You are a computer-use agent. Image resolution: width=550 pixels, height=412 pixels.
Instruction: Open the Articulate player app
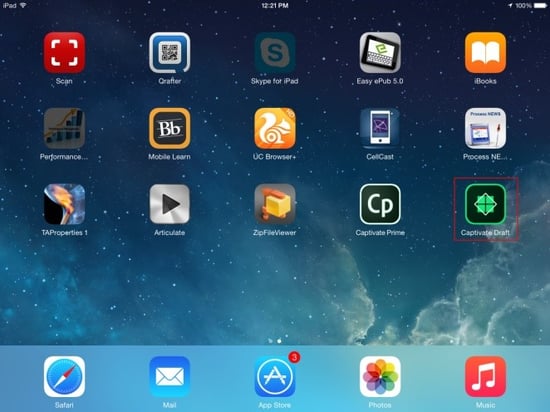tap(169, 204)
